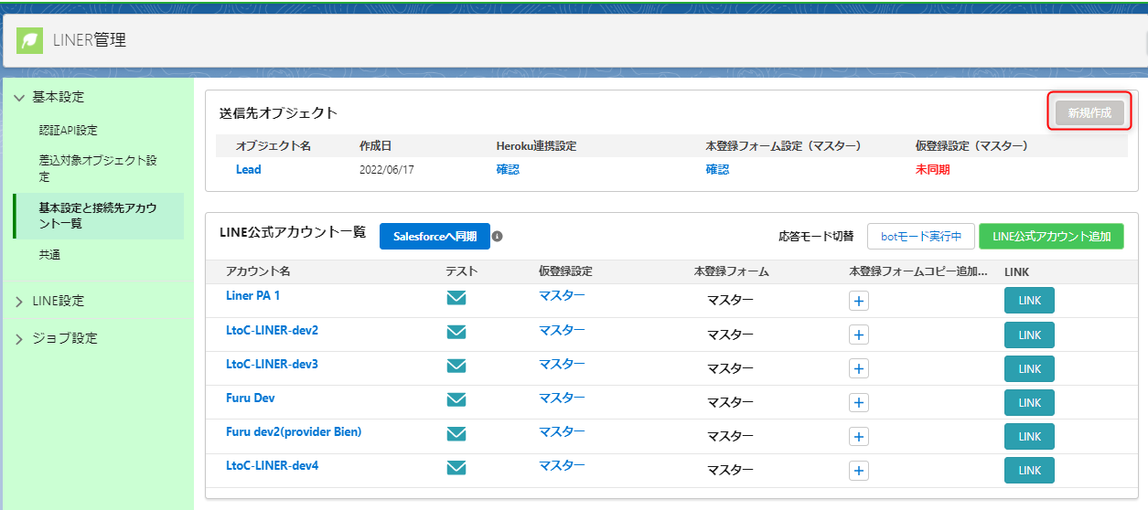This screenshot has width=1148, height=510.
Task: Open the Lead object link
Action: coord(248,169)
